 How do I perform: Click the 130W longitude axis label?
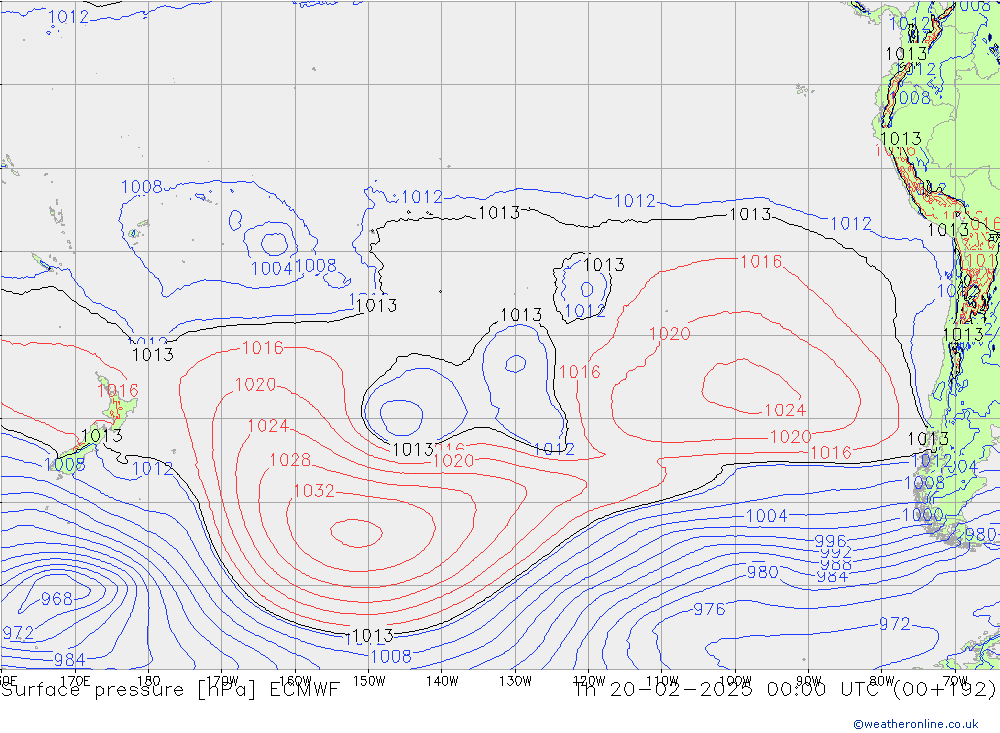(x=514, y=680)
